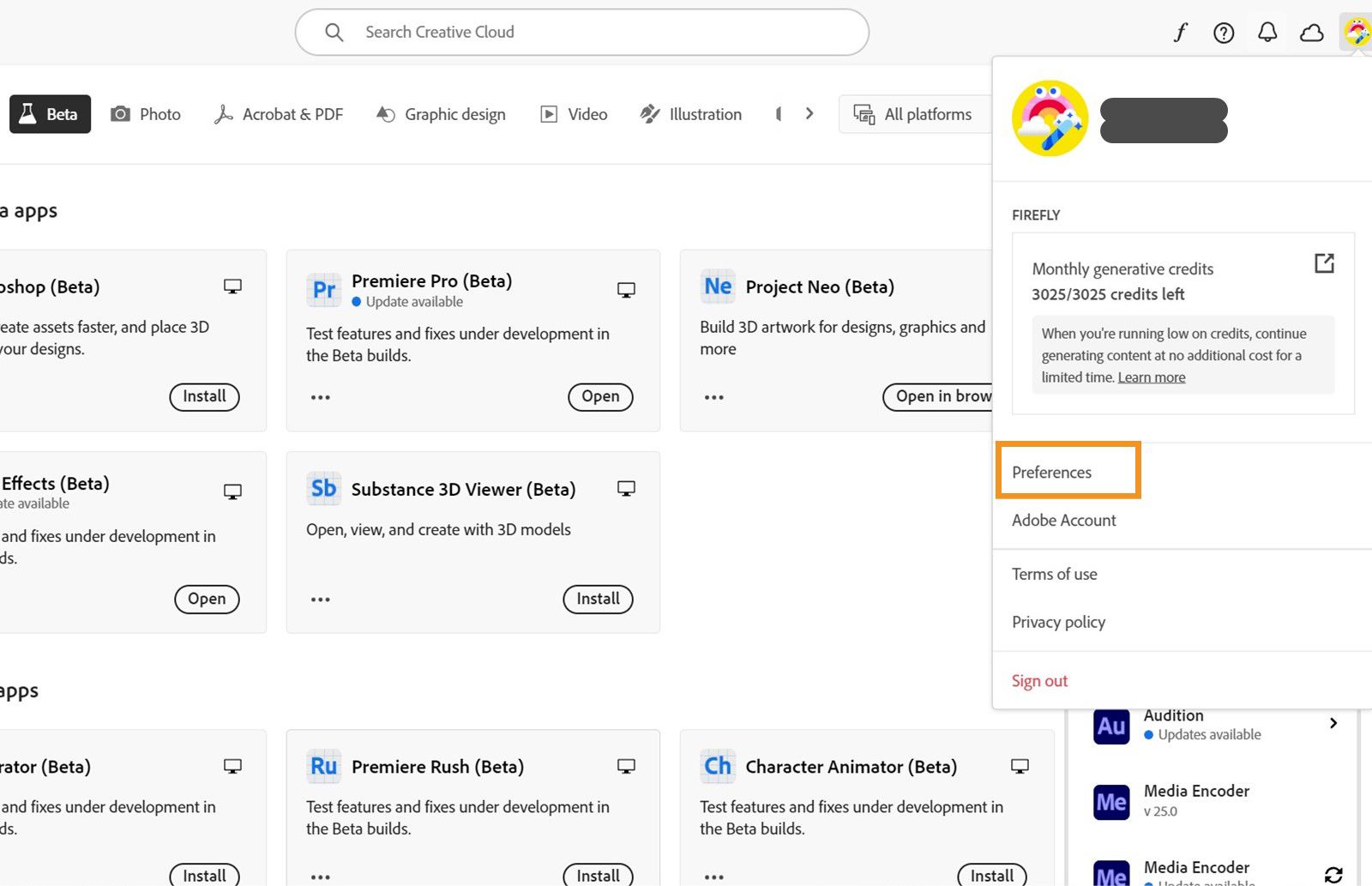This screenshot has height=886, width=1372.
Task: Install Photoshop (Beta)
Action: [204, 397]
